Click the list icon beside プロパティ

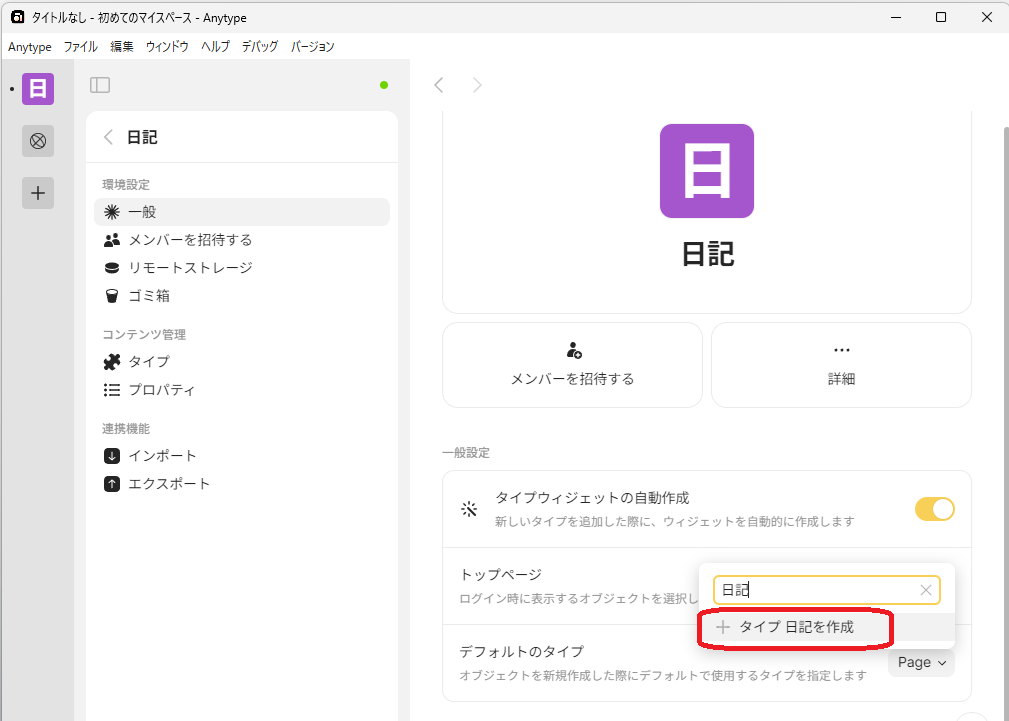112,390
